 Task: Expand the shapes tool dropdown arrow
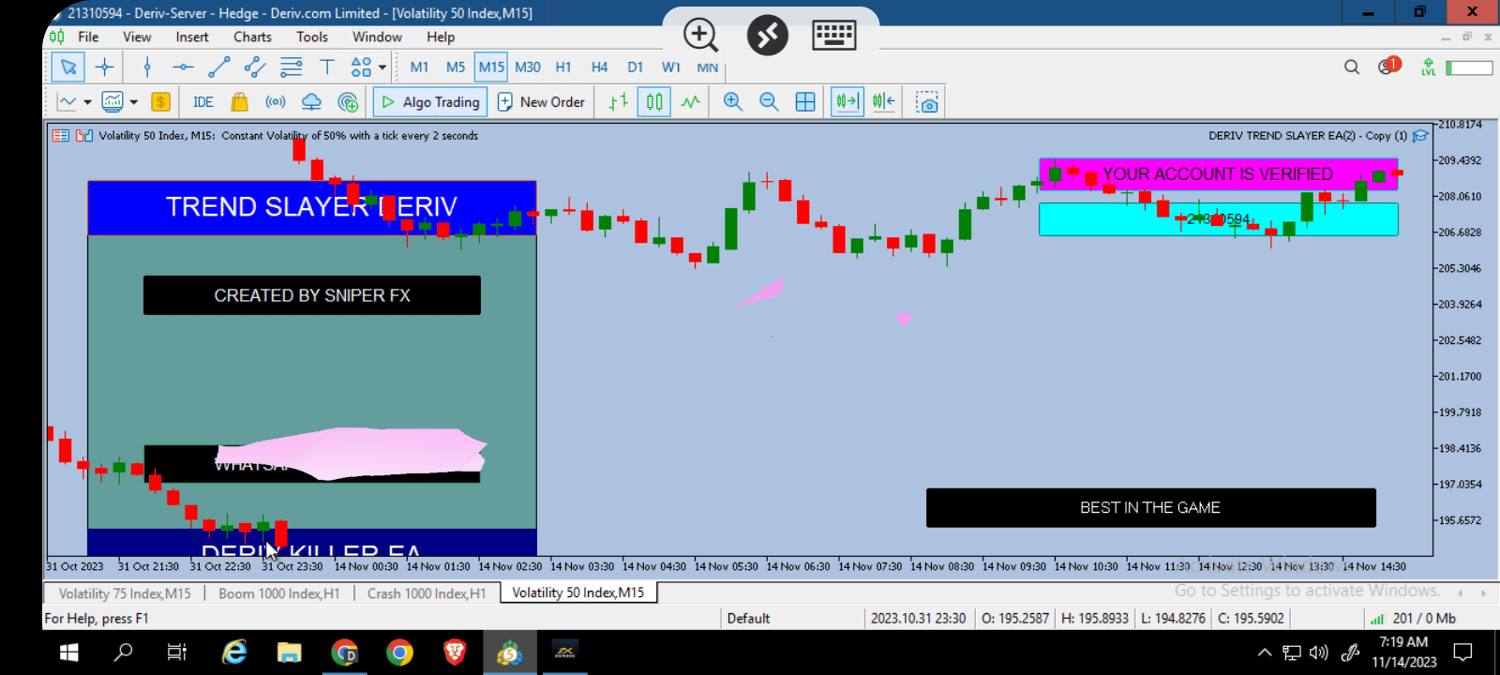click(383, 68)
